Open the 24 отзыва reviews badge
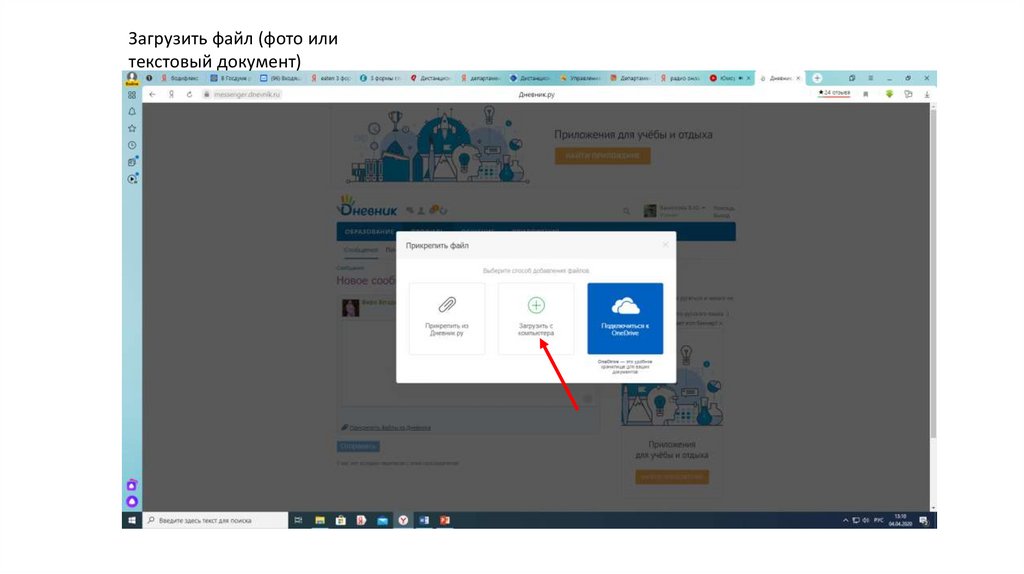Image resolution: width=1024 pixels, height=574 pixels. click(x=835, y=93)
